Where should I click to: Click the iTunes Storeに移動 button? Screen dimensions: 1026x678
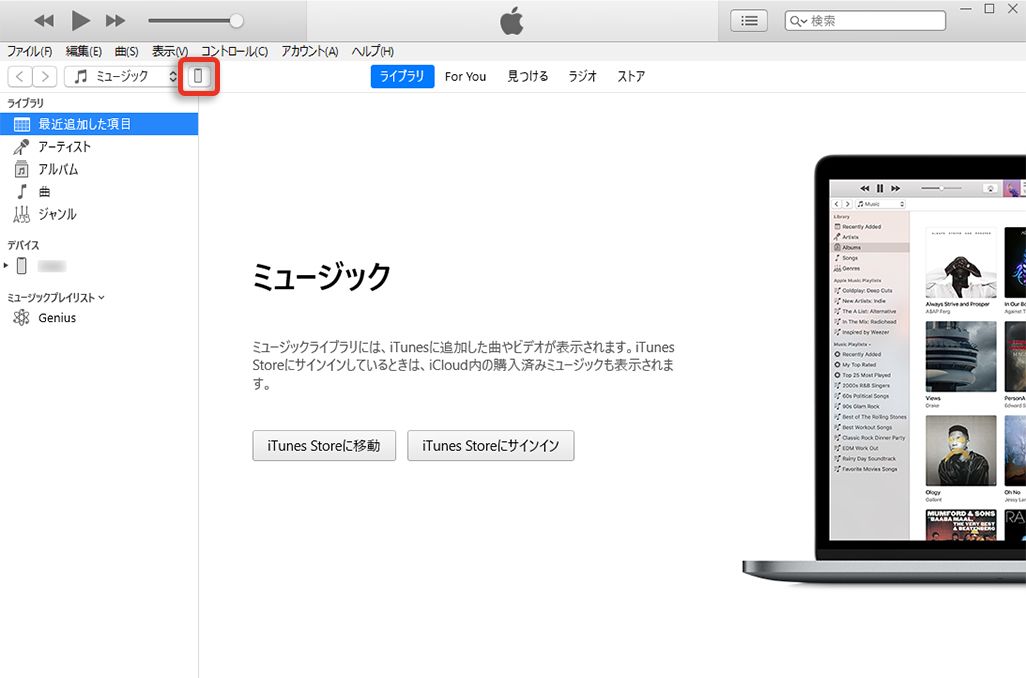click(324, 446)
